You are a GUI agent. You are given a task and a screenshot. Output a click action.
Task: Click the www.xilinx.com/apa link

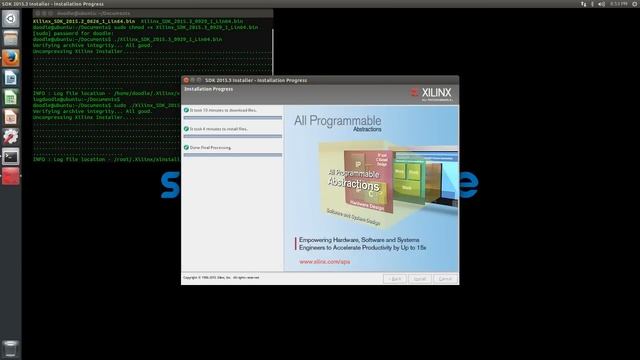[x=324, y=262]
